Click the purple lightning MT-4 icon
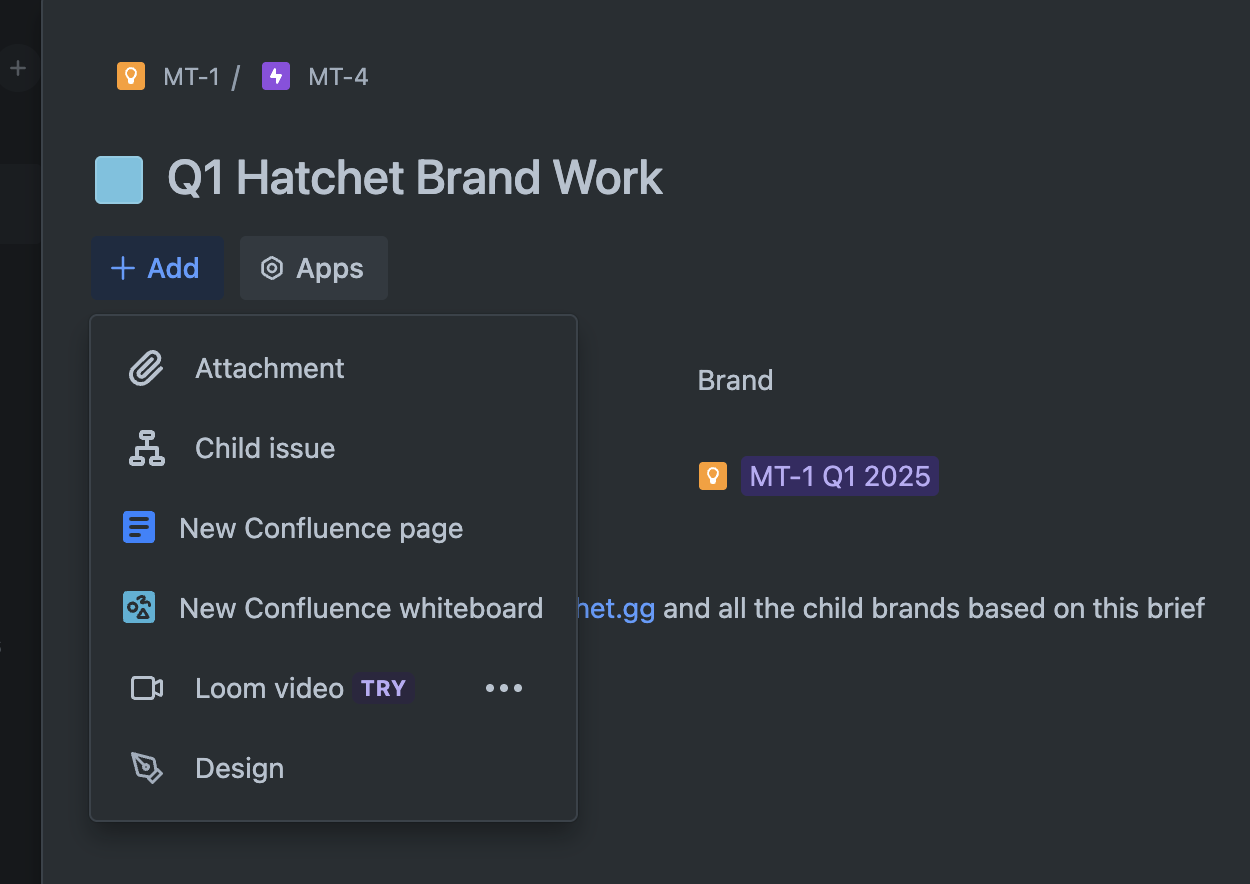Viewport: 1250px width, 884px height. click(x=276, y=76)
